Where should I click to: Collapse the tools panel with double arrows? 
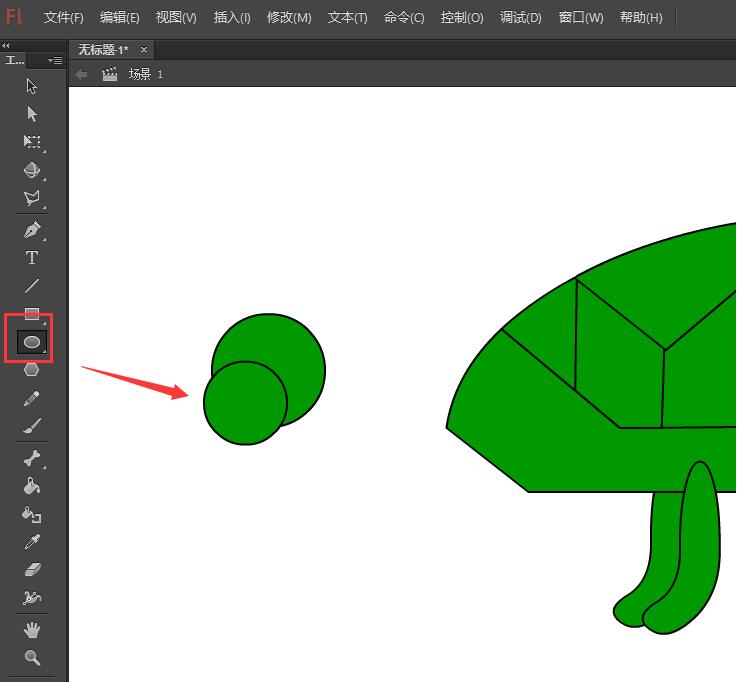pos(6,46)
